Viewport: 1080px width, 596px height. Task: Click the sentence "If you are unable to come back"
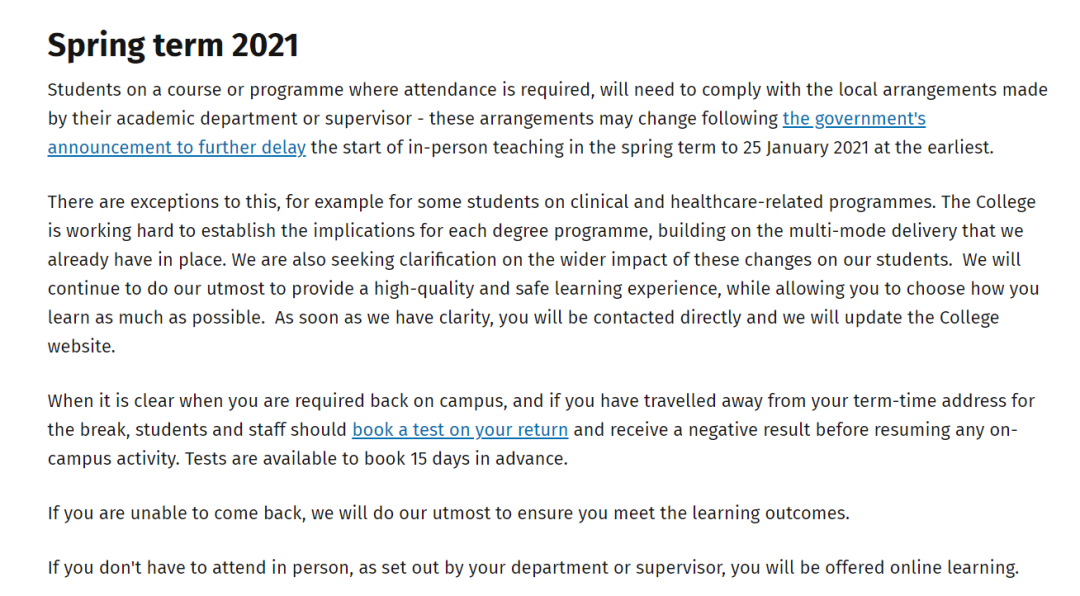(448, 513)
